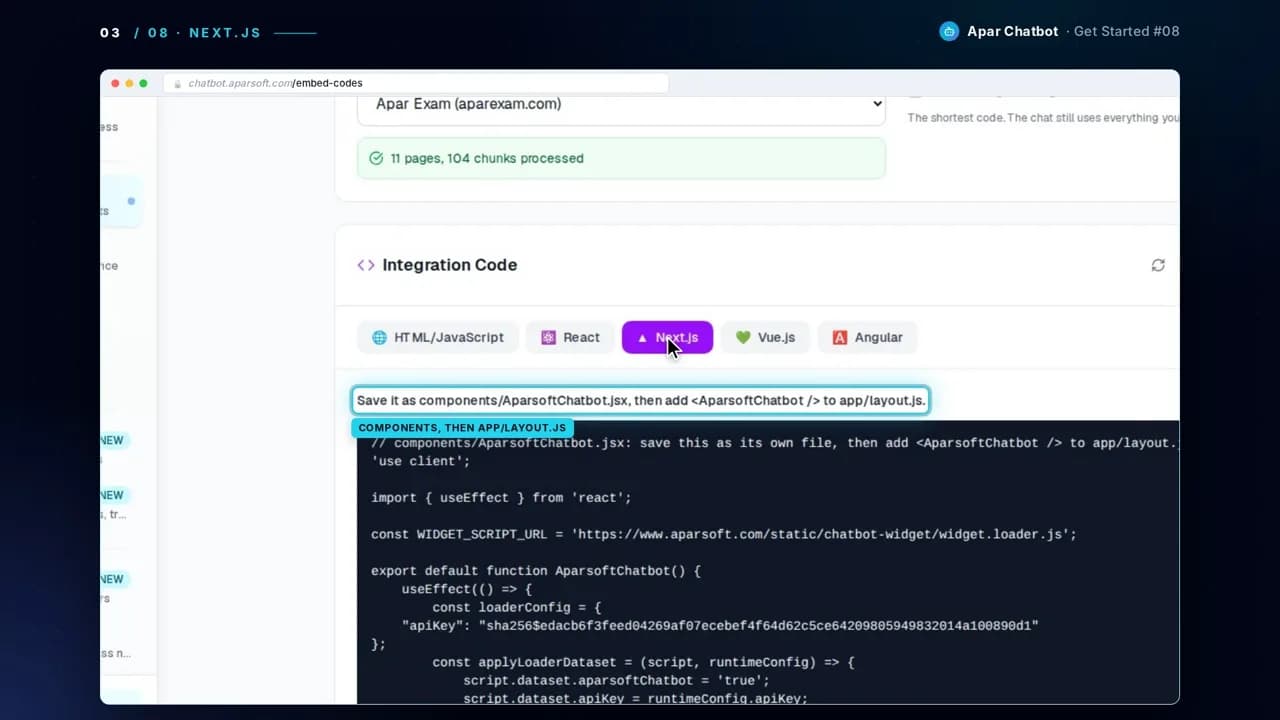Click the red Angular logo icon

pos(840,337)
